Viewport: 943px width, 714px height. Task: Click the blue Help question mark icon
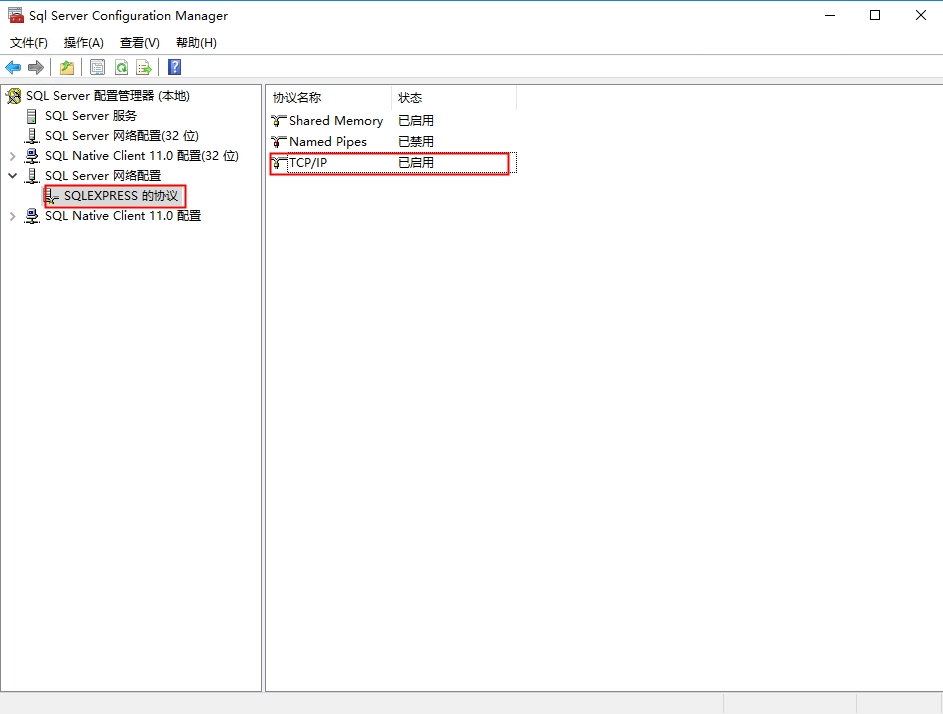[175, 68]
